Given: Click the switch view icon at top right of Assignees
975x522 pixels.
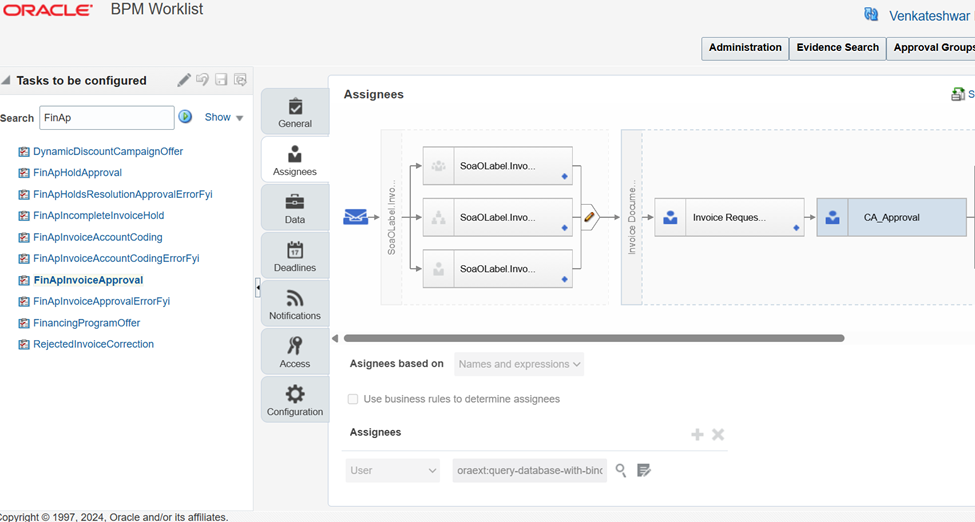Looking at the screenshot, I should [958, 94].
